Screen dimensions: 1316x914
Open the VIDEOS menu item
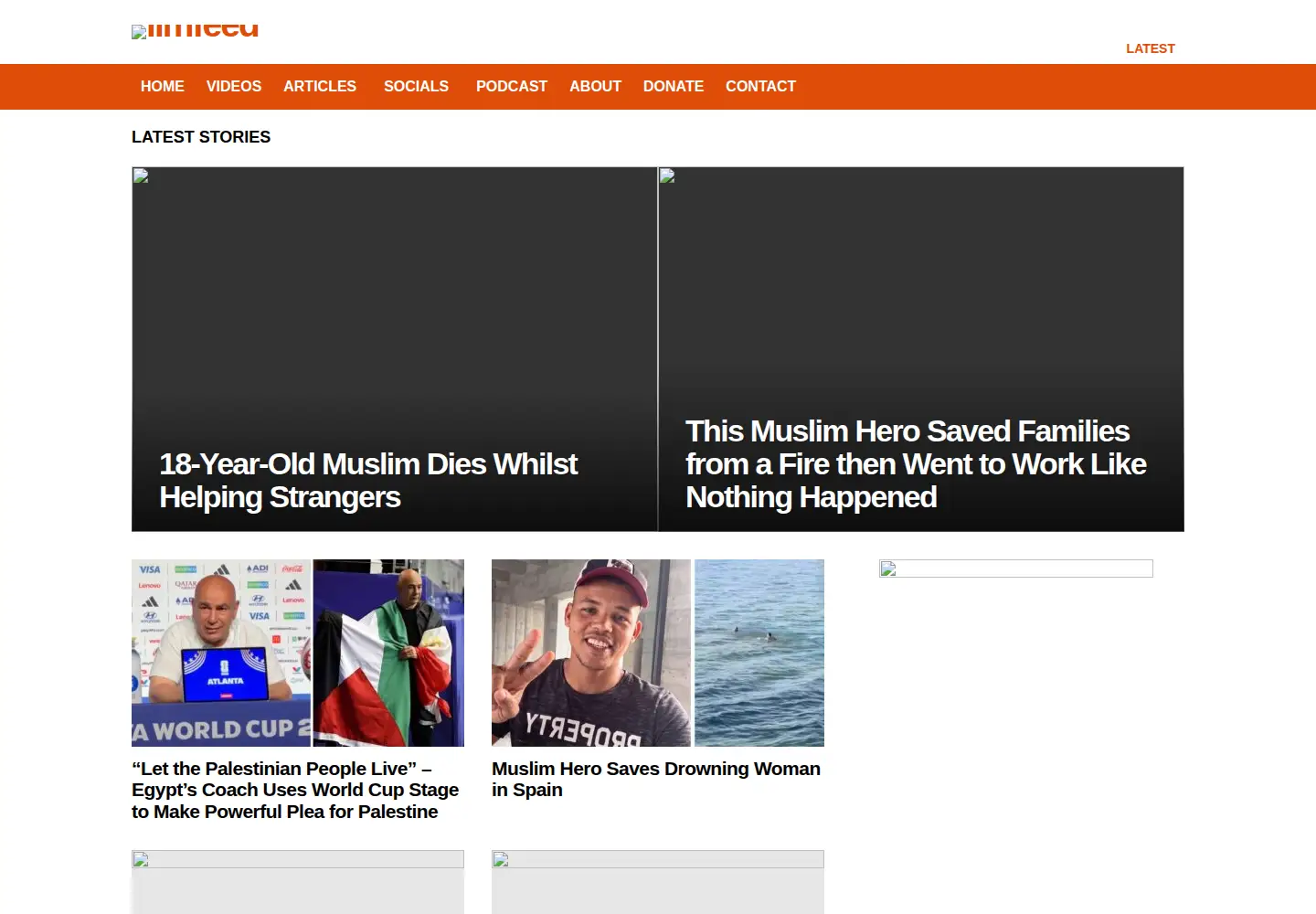click(234, 86)
